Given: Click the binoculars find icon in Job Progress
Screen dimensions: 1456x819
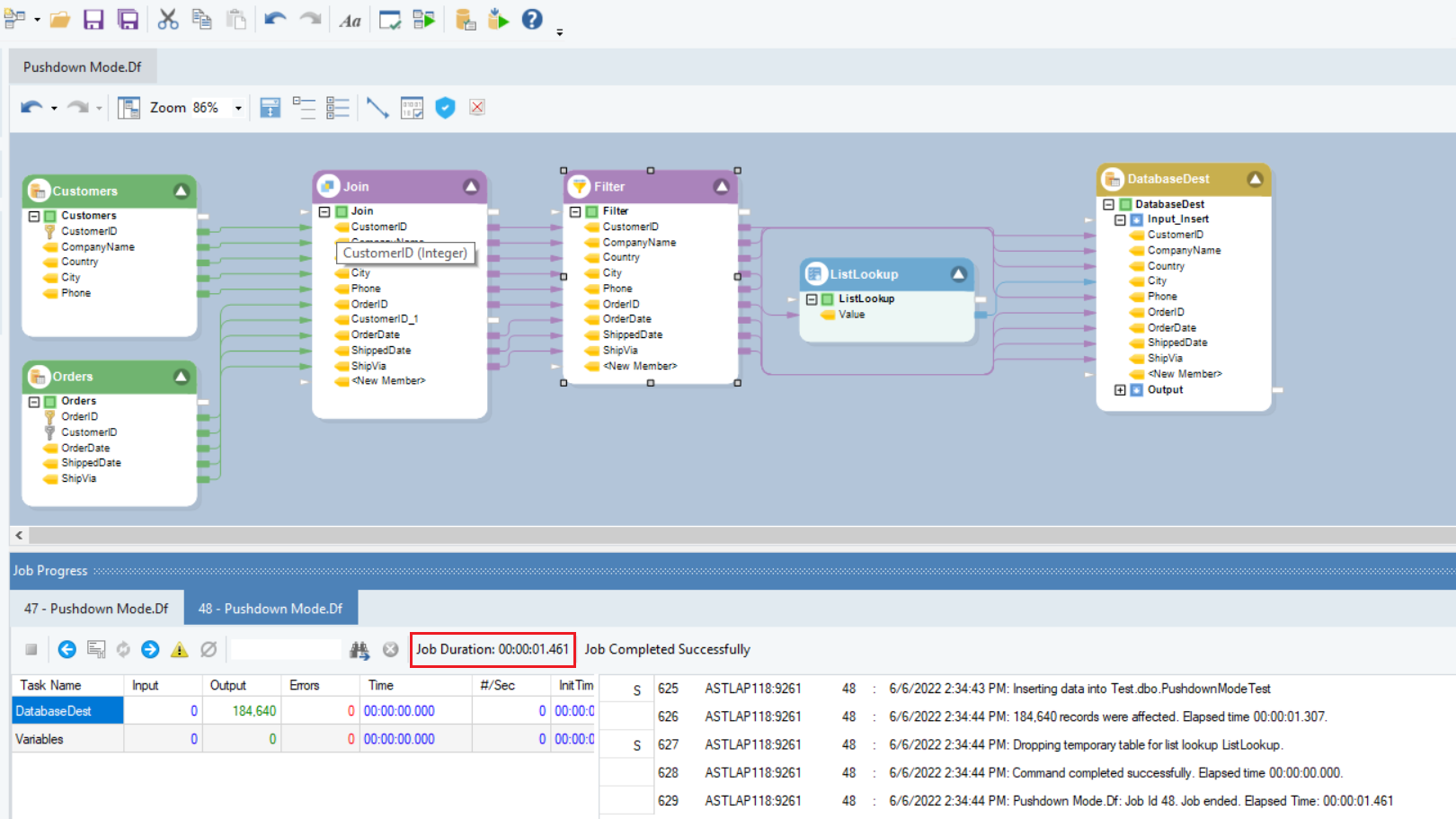Looking at the screenshot, I should point(360,649).
